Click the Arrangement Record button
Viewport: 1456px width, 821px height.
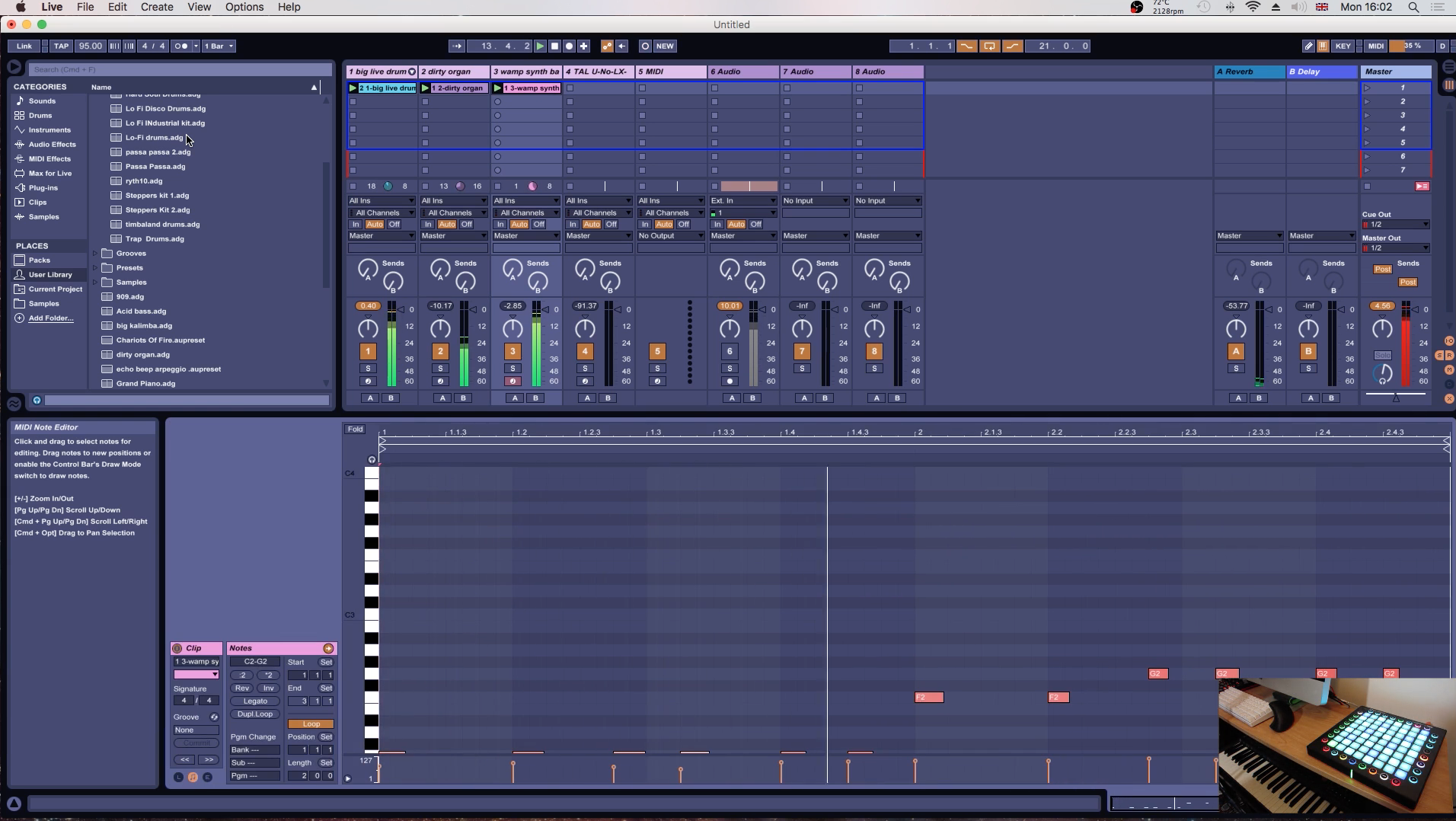[569, 46]
